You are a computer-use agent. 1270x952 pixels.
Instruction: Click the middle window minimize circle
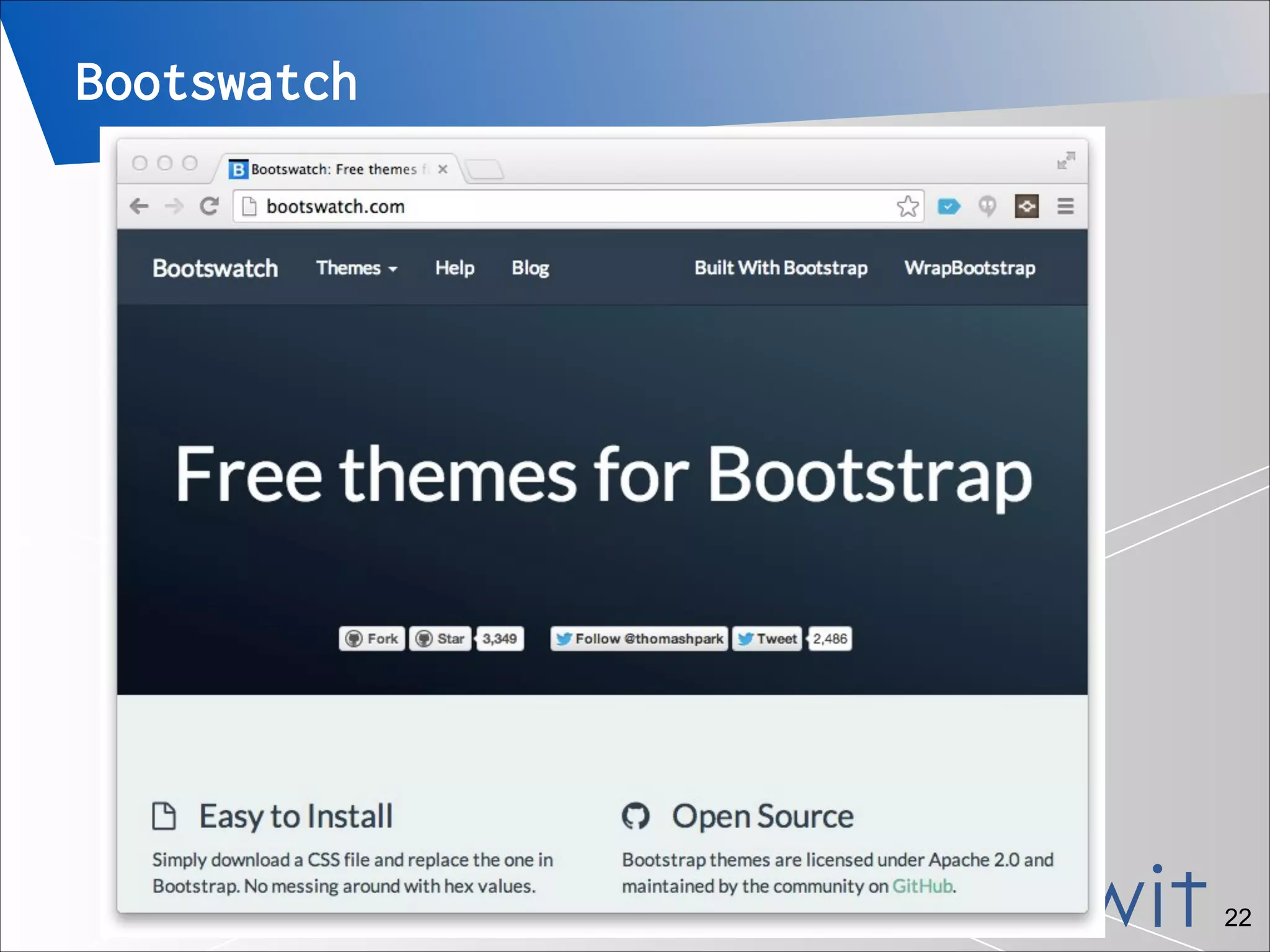click(165, 163)
